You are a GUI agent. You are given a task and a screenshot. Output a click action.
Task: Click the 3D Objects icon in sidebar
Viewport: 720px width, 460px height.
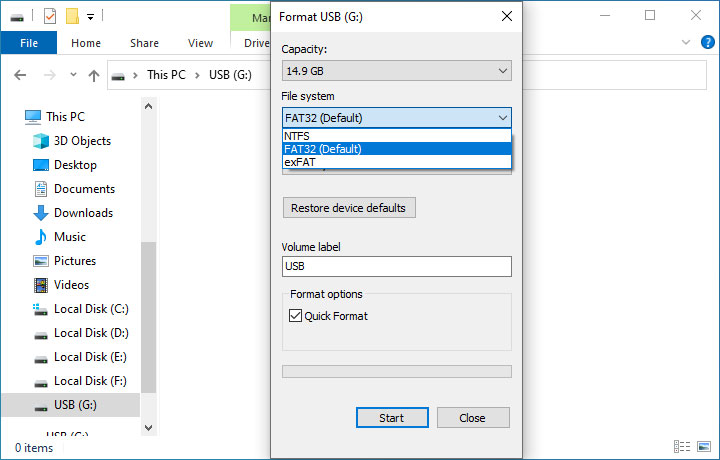click(41, 141)
